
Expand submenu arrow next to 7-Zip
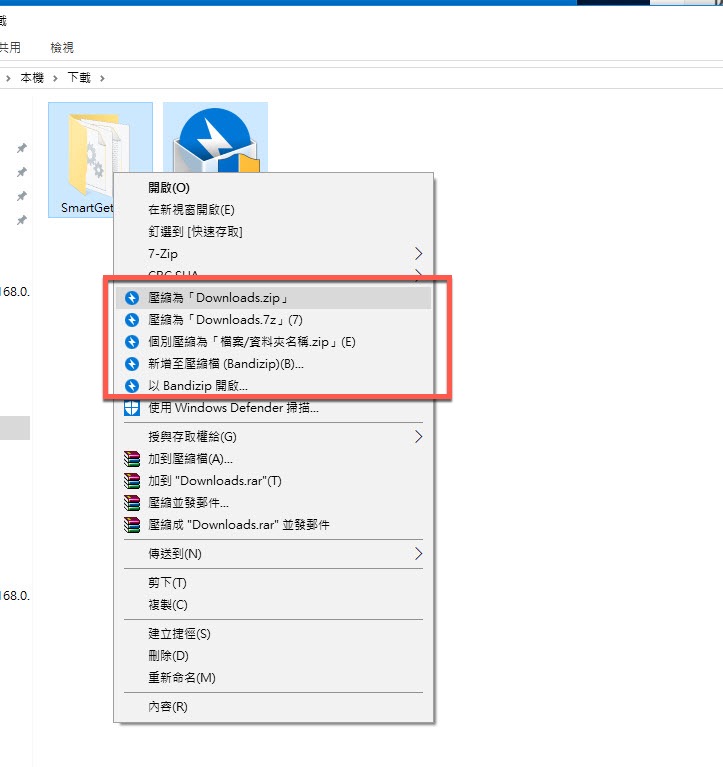point(418,253)
